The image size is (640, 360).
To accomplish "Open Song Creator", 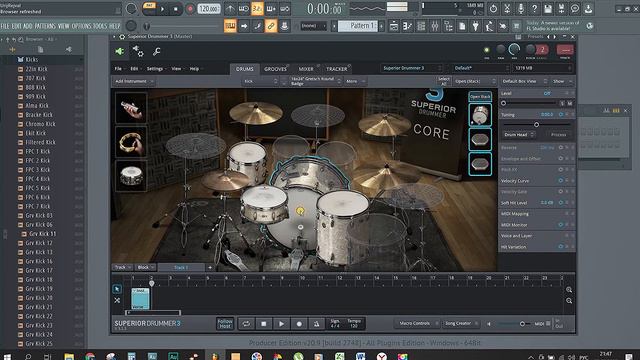I will click(460, 323).
